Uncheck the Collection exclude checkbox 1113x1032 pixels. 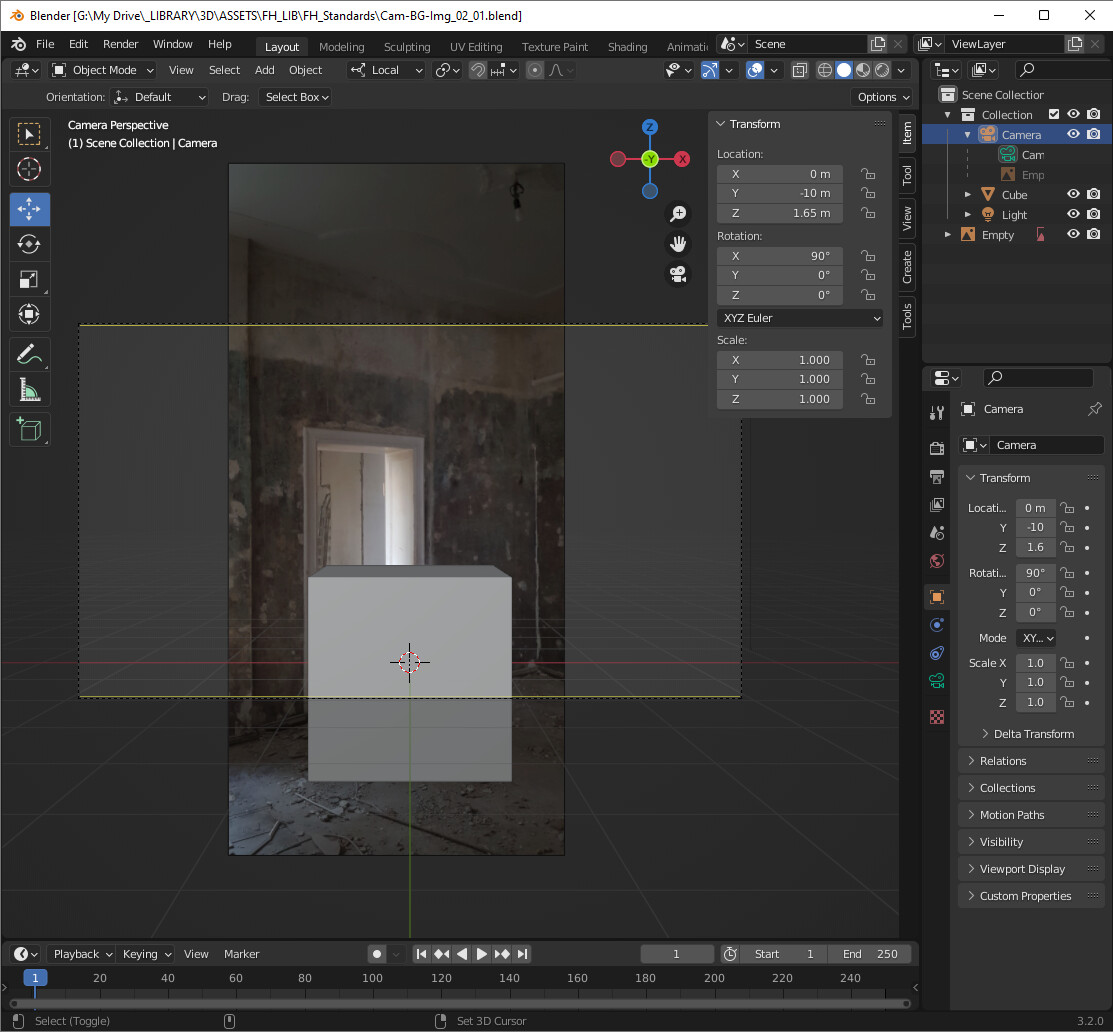1053,114
